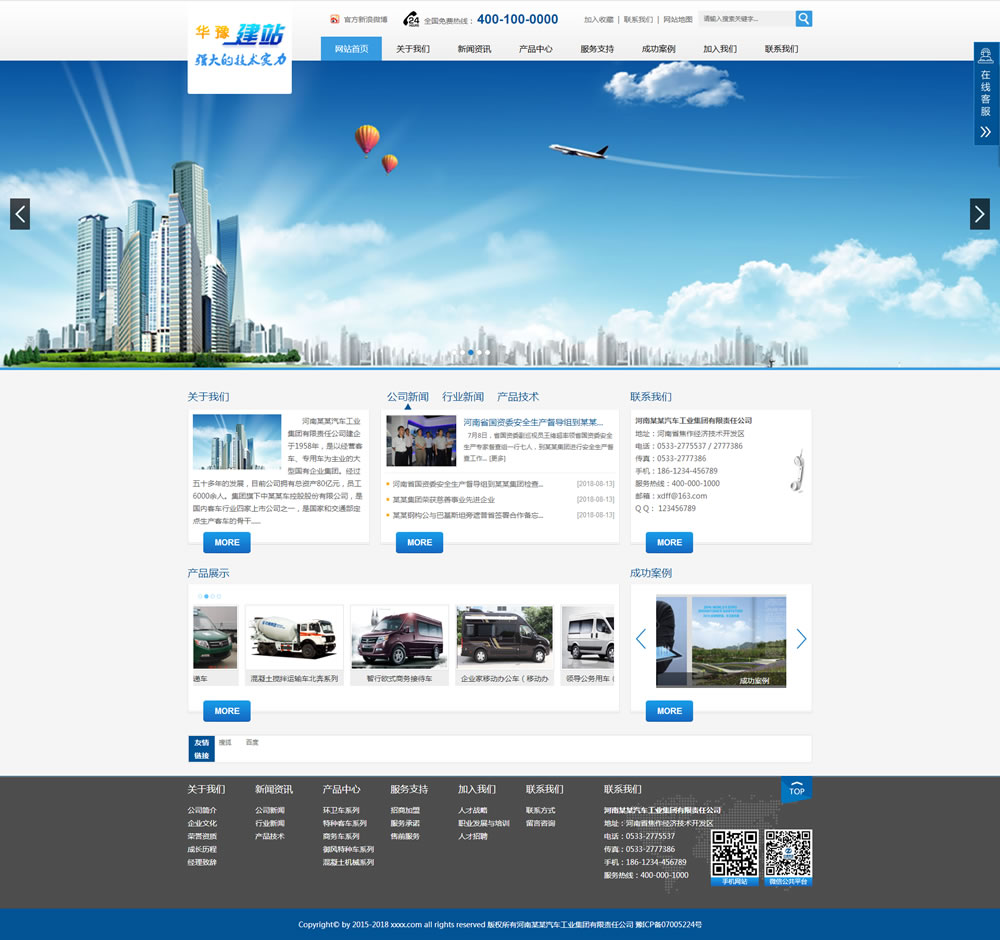
Task: Expand the 在线客服 side panel
Action: click(x=986, y=95)
